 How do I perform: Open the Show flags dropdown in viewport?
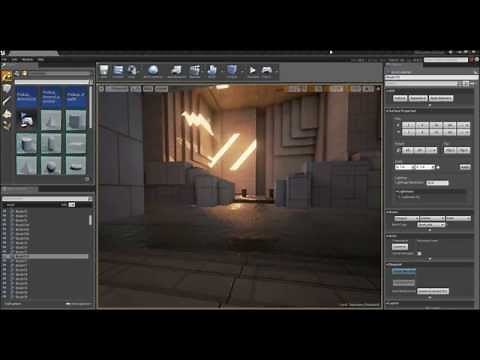tap(148, 89)
